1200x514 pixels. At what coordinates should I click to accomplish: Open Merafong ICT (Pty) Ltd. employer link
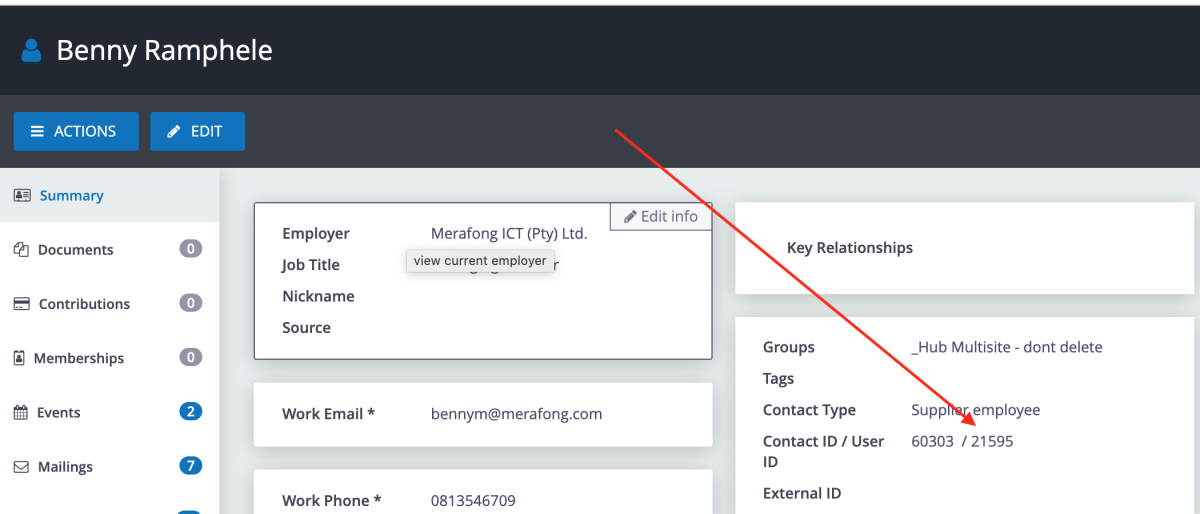(508, 233)
